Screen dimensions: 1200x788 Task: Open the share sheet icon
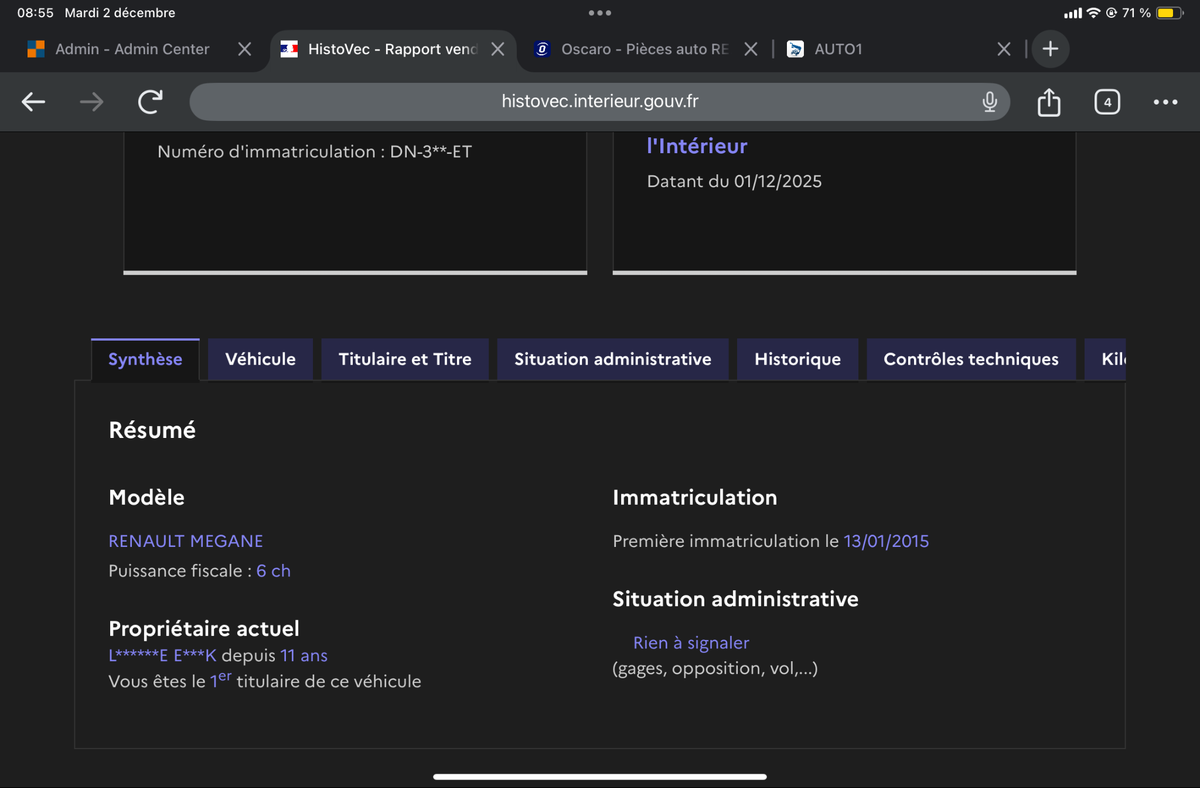1048,102
